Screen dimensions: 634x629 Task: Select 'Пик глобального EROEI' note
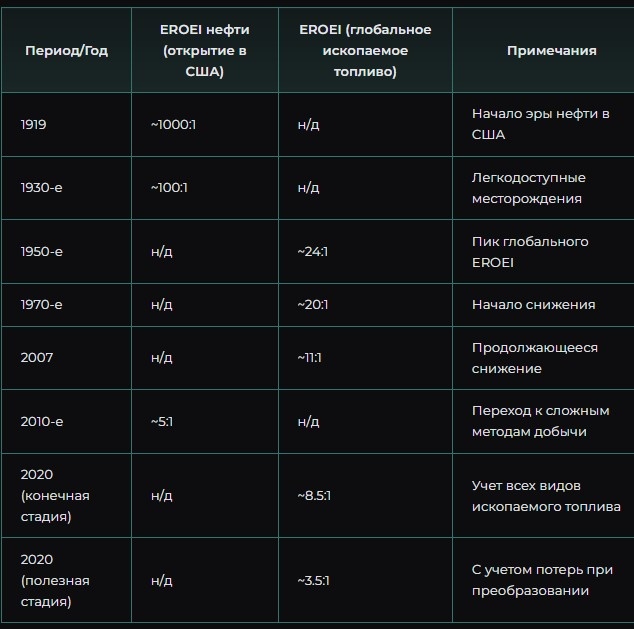click(530, 252)
